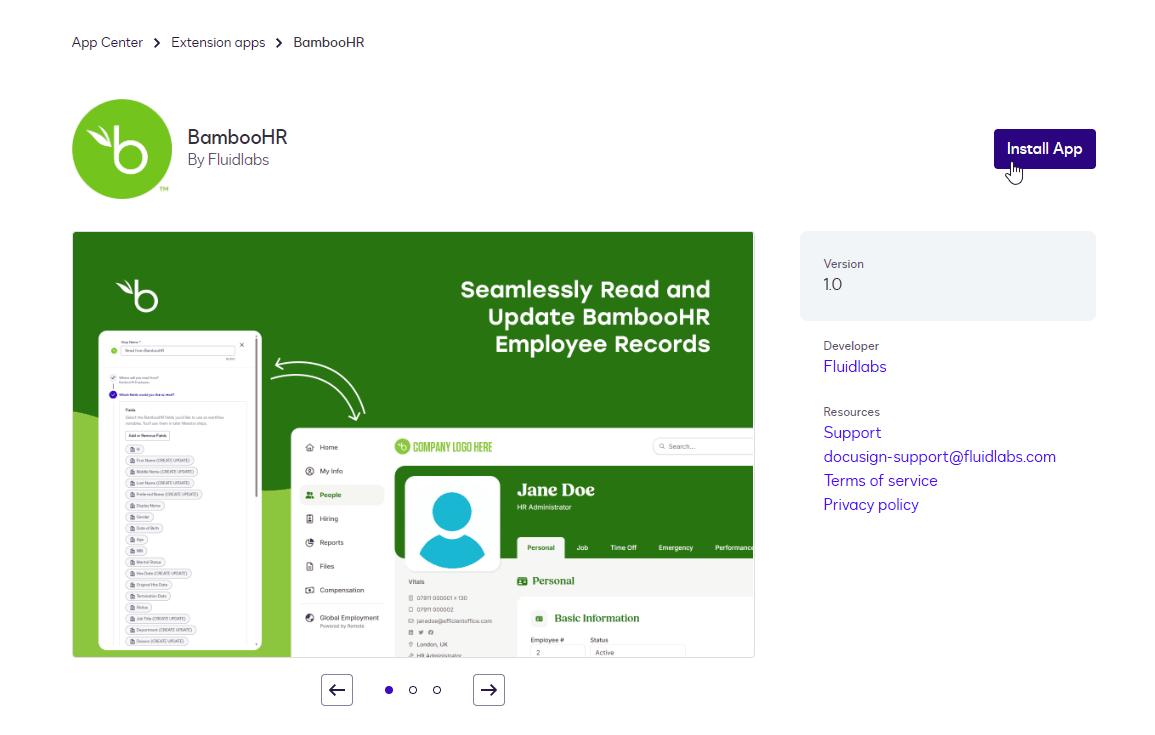Image resolution: width=1155 pixels, height=735 pixels.
Task: Click the Reports icon in preview sidebar
Action: point(310,543)
